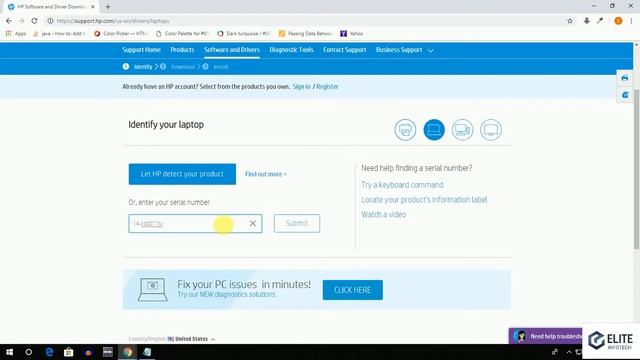
Task: Clear the serial number field with X
Action: [253, 223]
